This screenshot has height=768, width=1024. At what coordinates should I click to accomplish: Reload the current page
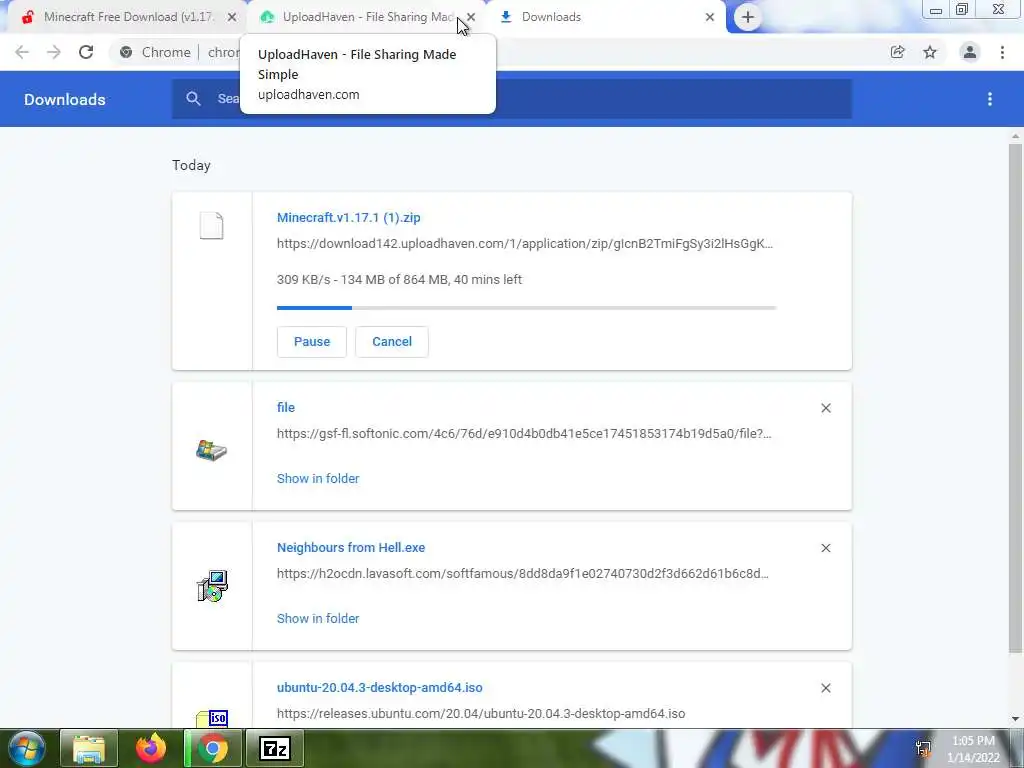[86, 52]
